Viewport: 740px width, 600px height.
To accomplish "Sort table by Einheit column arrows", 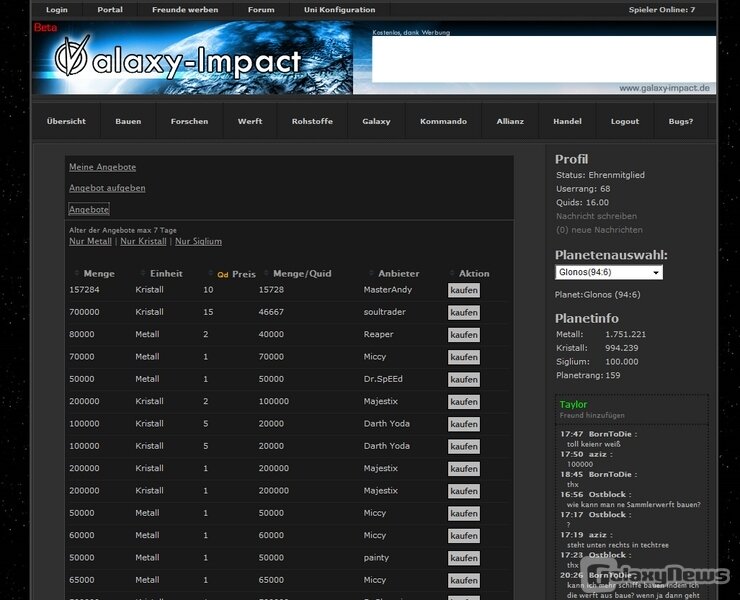I will [x=143, y=273].
